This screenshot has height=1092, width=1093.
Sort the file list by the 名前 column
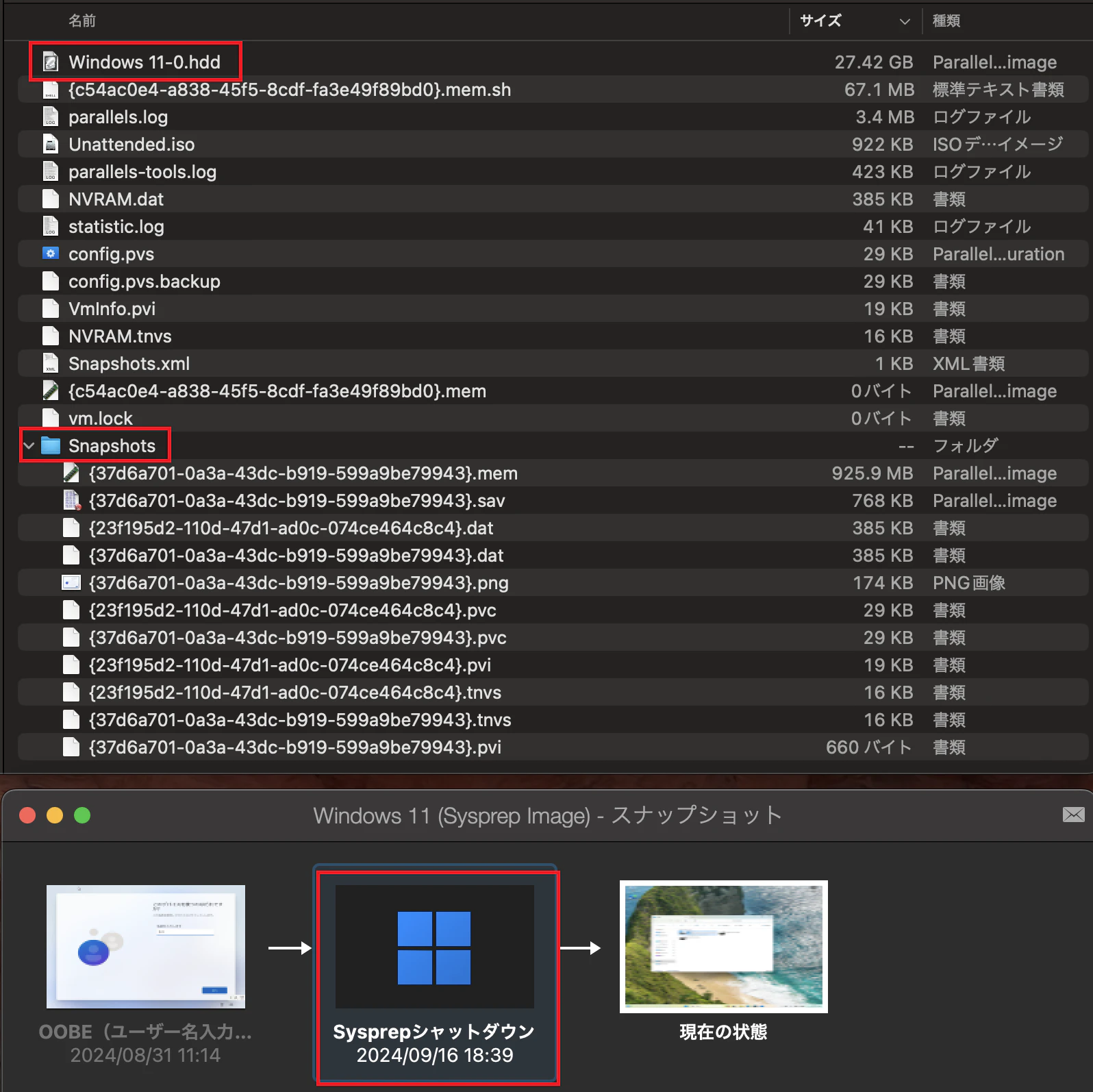(x=82, y=21)
